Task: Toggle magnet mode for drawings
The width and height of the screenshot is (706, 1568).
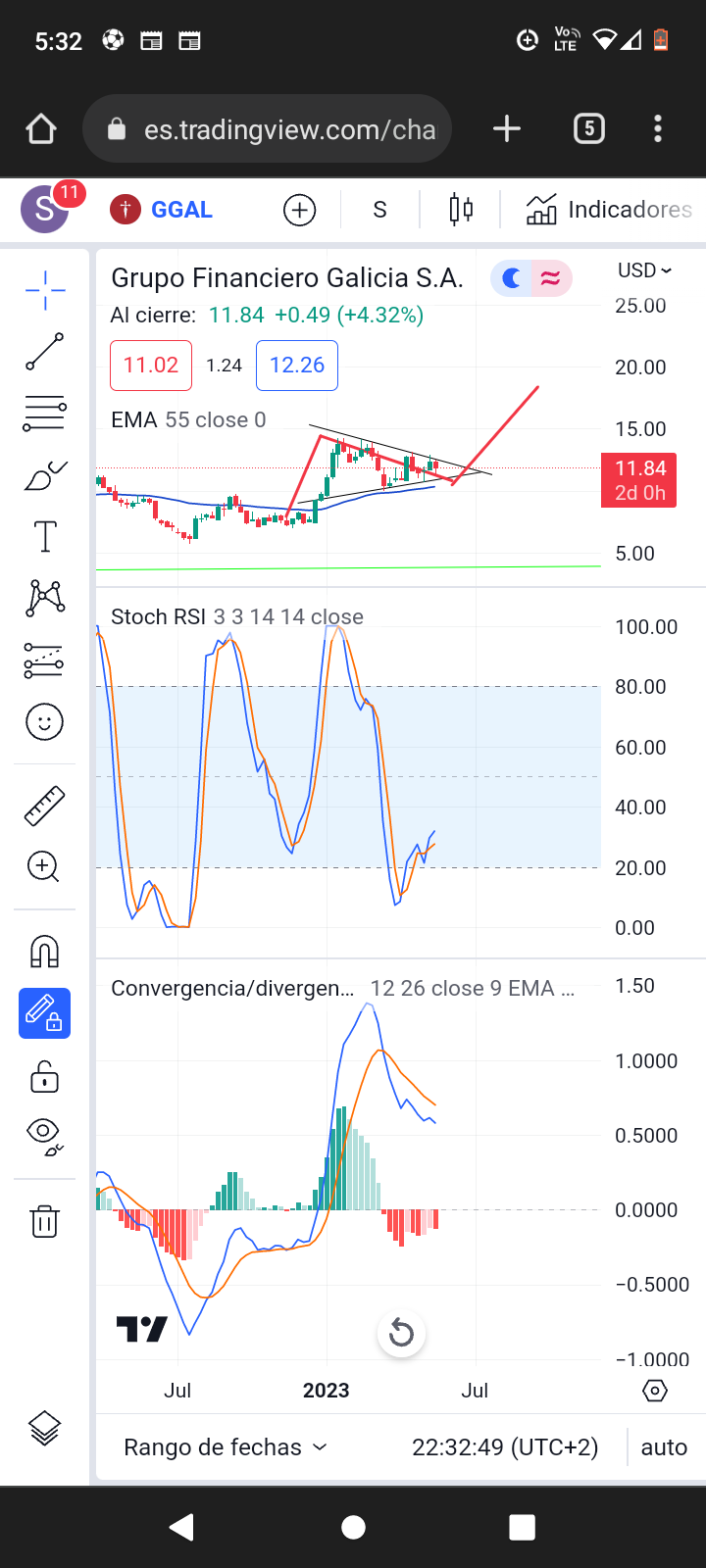Action: (x=44, y=952)
